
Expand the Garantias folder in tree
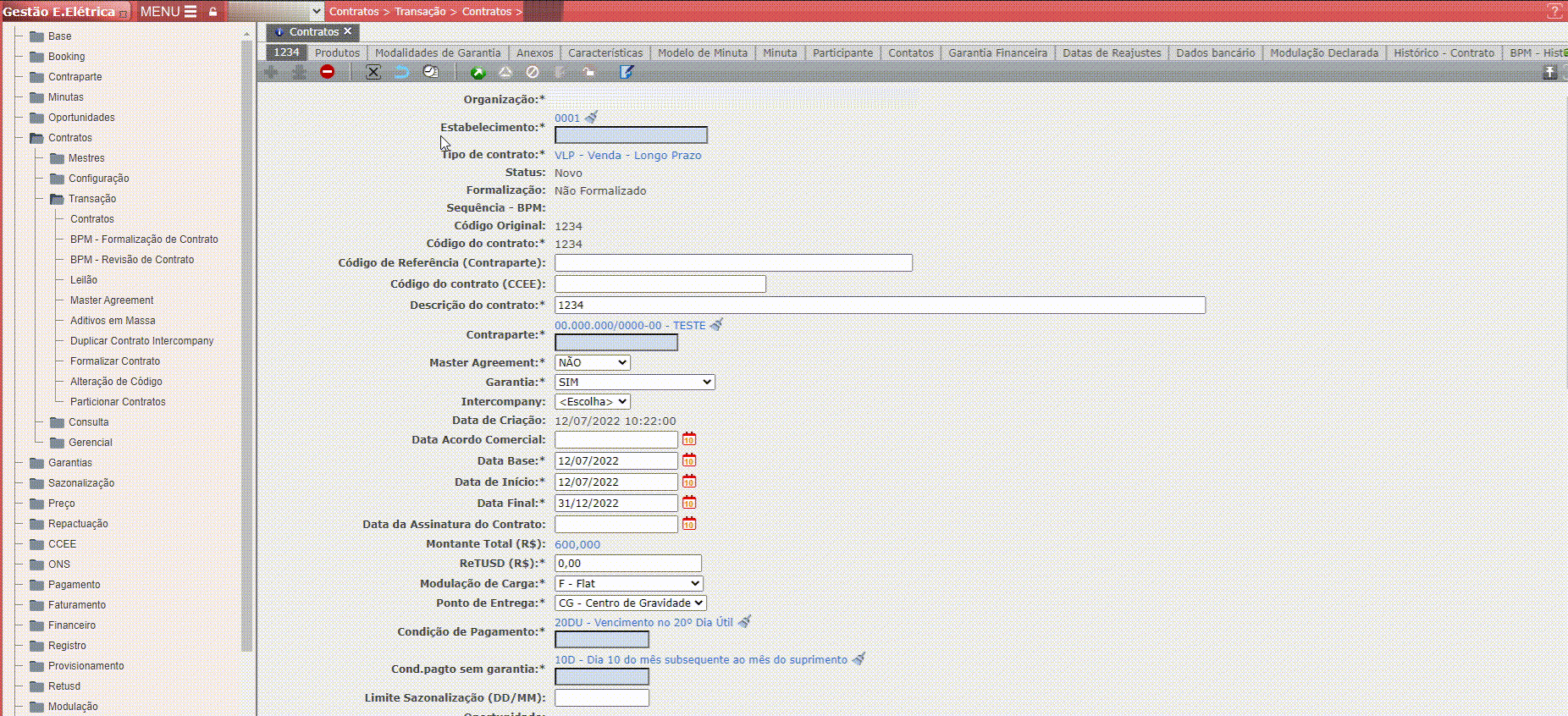pos(69,463)
